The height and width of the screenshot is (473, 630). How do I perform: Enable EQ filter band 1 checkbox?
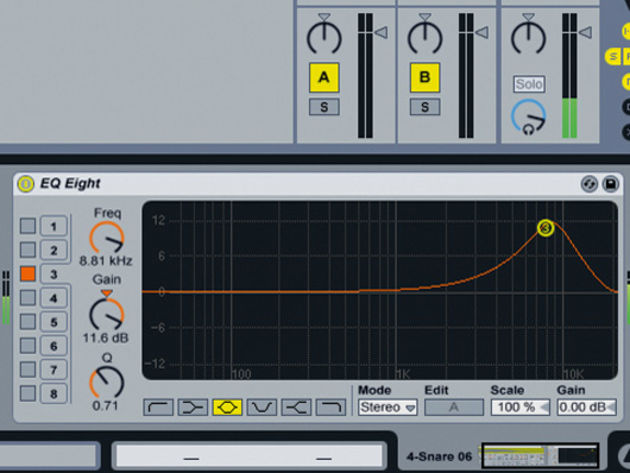28,226
